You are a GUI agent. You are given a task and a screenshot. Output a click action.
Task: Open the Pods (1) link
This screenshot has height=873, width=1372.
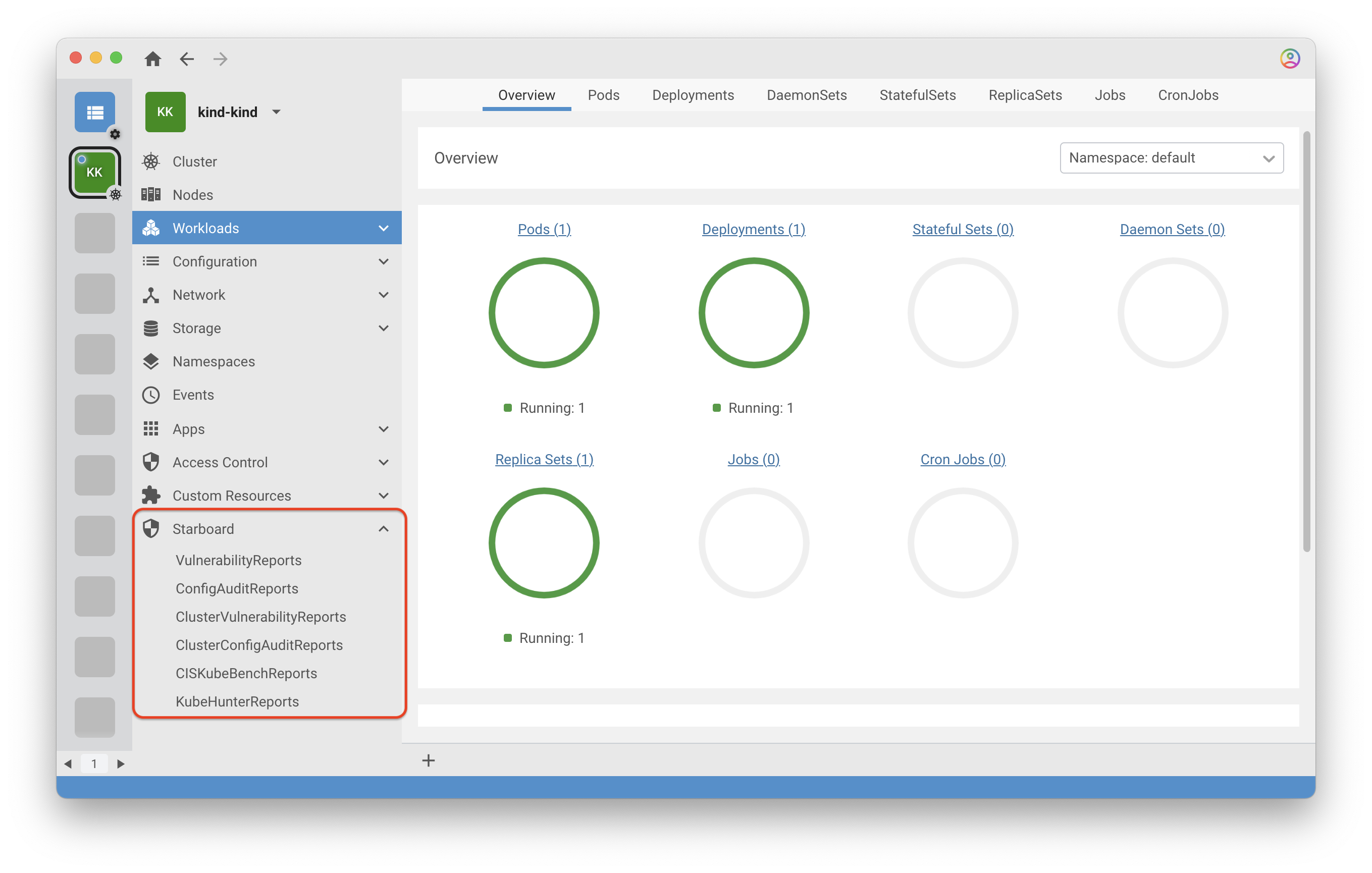[x=544, y=229]
